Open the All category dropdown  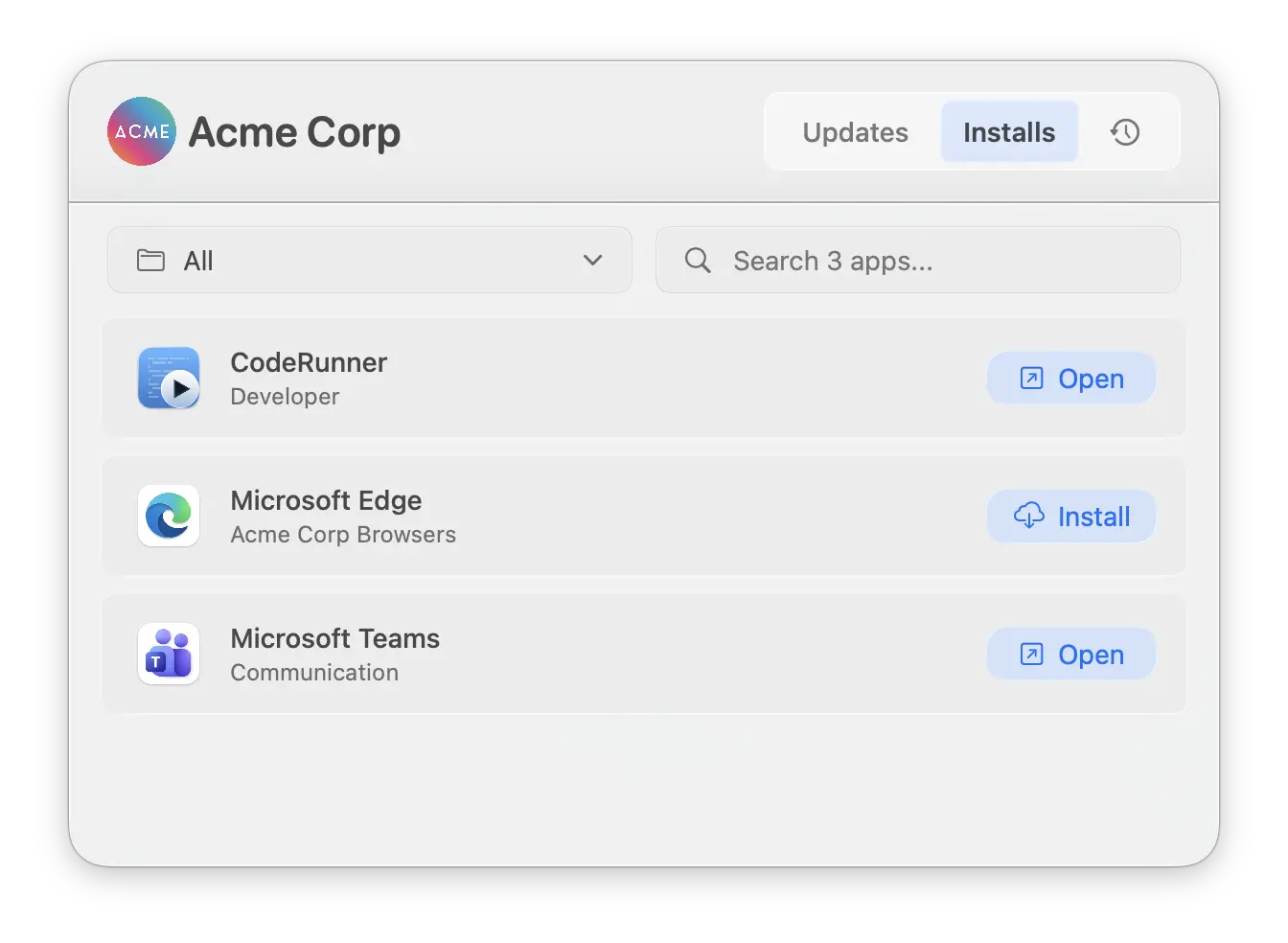pos(370,260)
